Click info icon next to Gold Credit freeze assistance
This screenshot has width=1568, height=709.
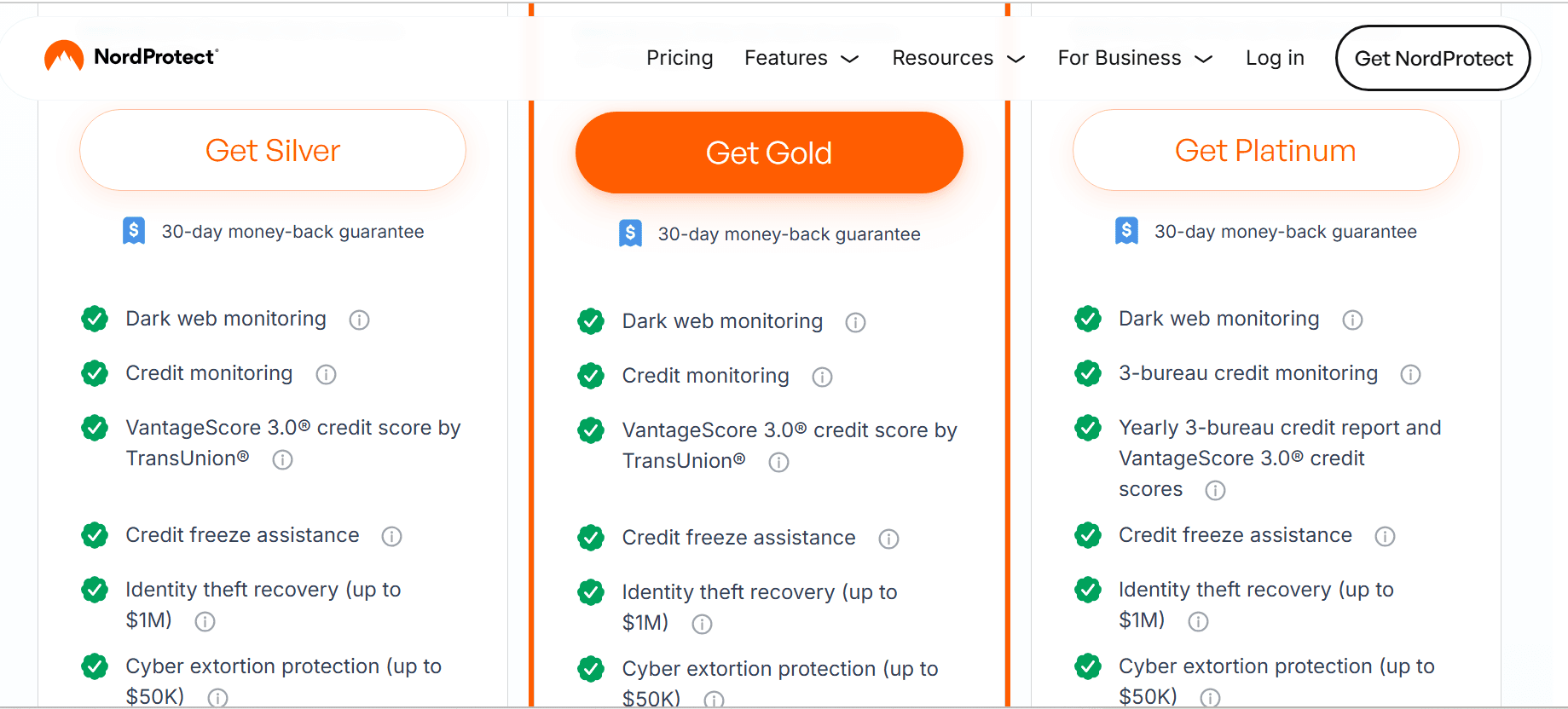(x=888, y=539)
